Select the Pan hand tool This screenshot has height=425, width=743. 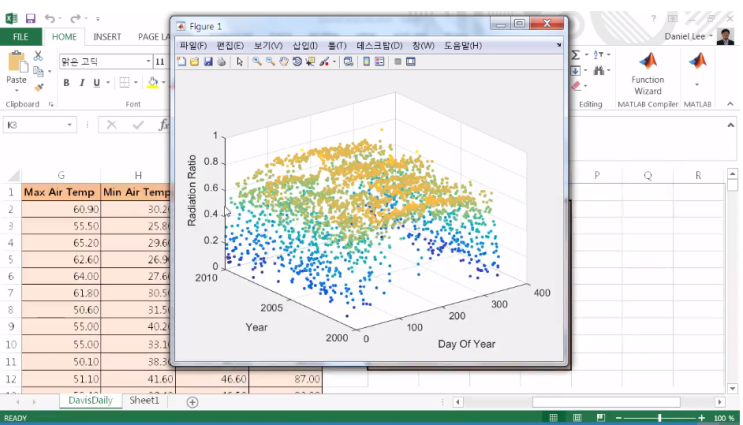point(283,62)
